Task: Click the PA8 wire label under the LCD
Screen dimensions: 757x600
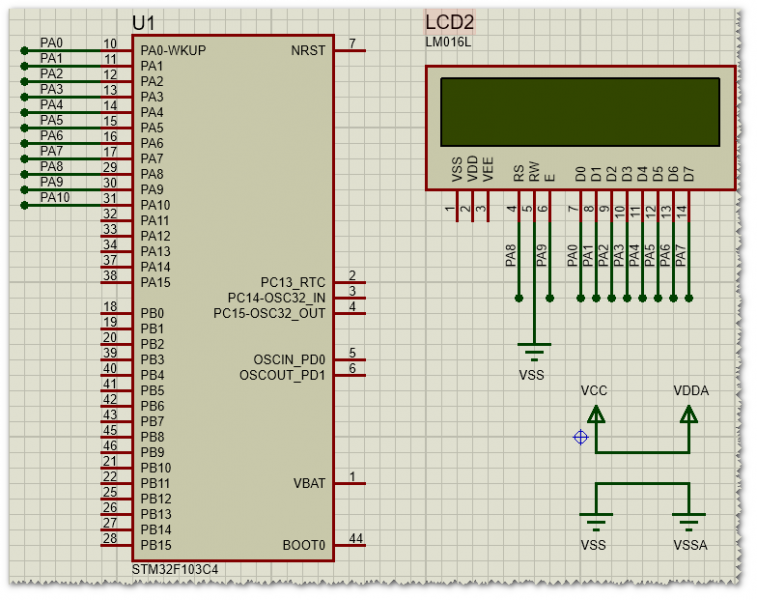Action: (x=511, y=256)
